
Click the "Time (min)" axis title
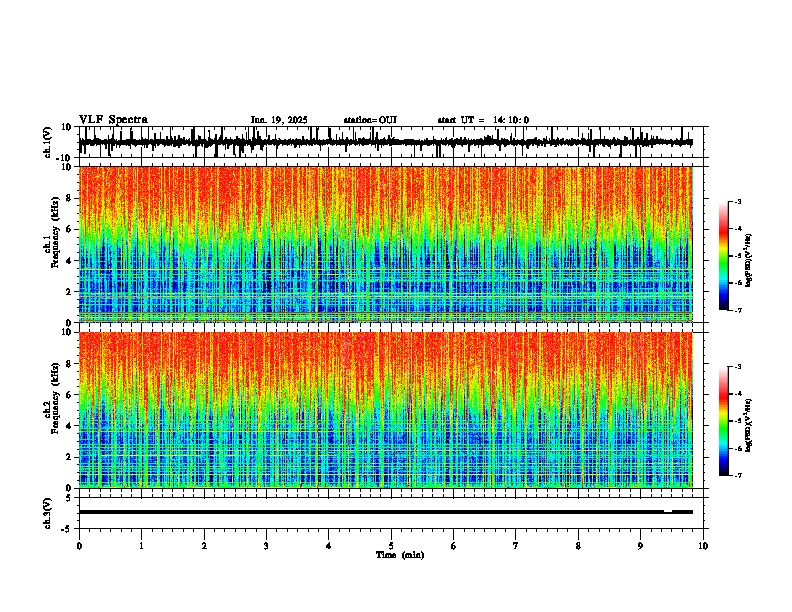[x=400, y=555]
